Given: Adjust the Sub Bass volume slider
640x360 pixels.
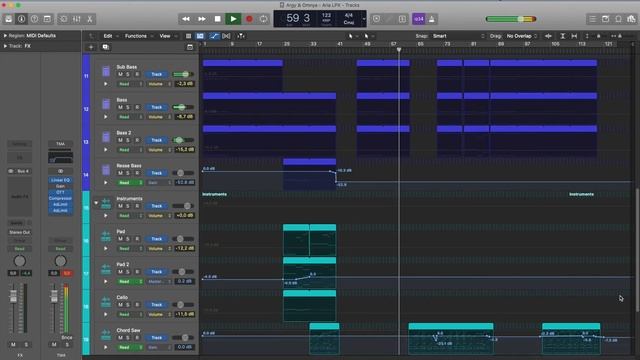Looking at the screenshot, I should point(183,74).
